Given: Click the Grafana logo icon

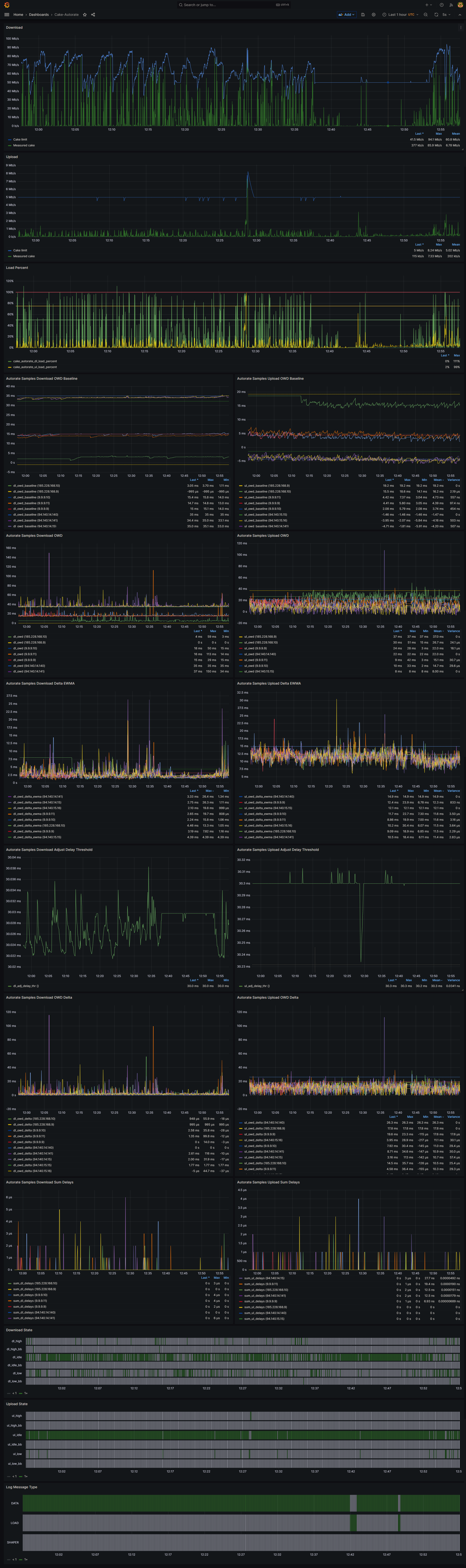Looking at the screenshot, I should coord(7,5).
